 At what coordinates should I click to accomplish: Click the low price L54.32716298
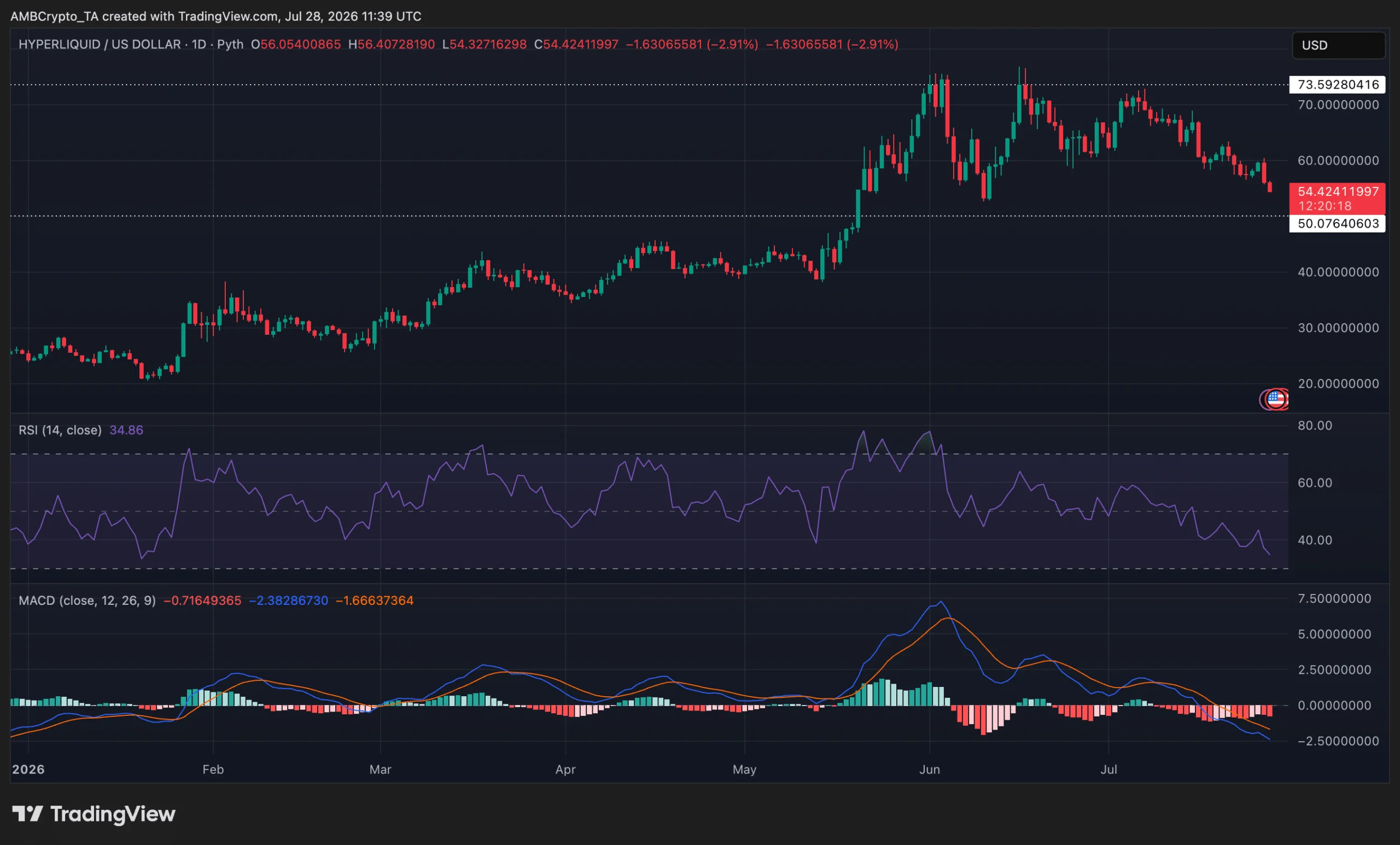[485, 44]
